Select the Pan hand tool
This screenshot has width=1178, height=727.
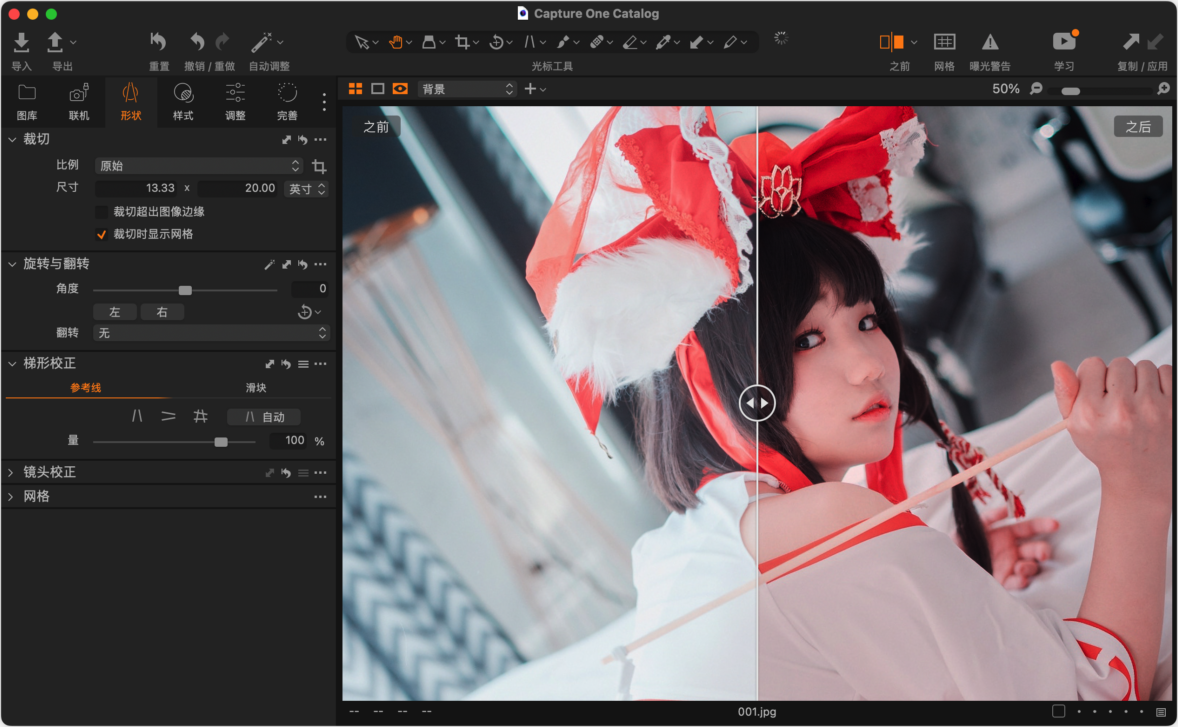coord(395,43)
